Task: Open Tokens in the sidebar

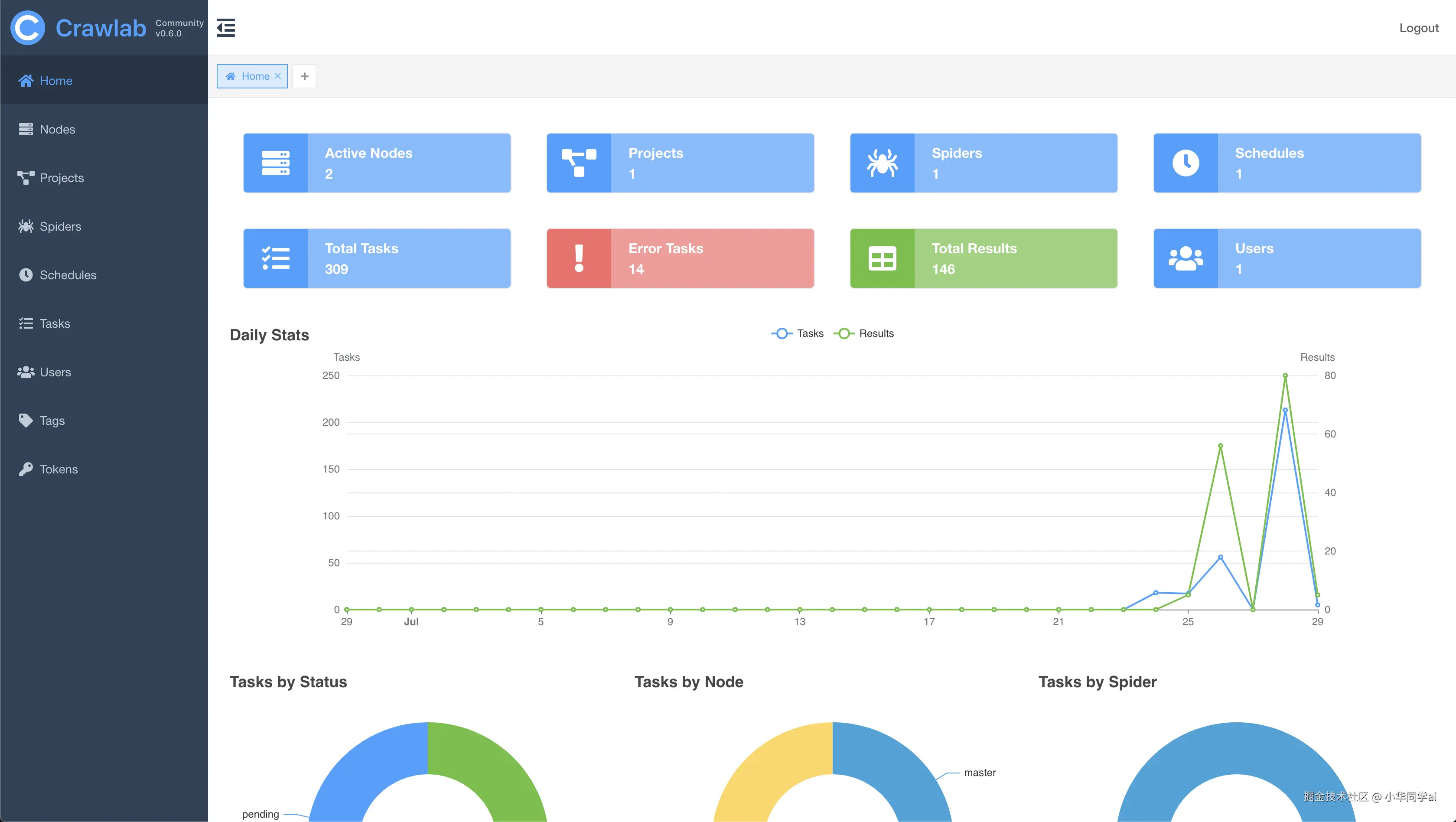Action: (x=58, y=469)
